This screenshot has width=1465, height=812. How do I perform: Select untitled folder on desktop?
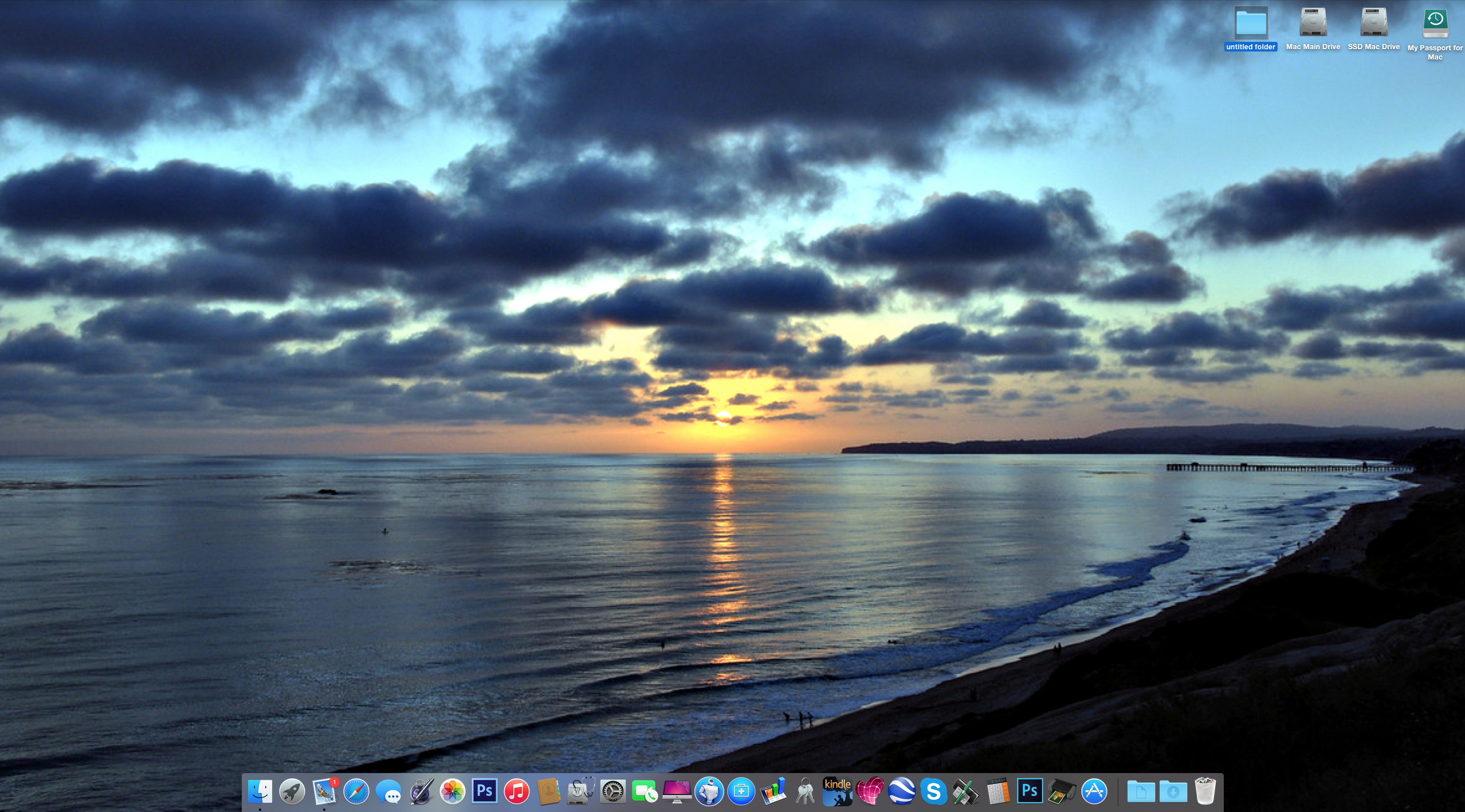click(x=1251, y=24)
